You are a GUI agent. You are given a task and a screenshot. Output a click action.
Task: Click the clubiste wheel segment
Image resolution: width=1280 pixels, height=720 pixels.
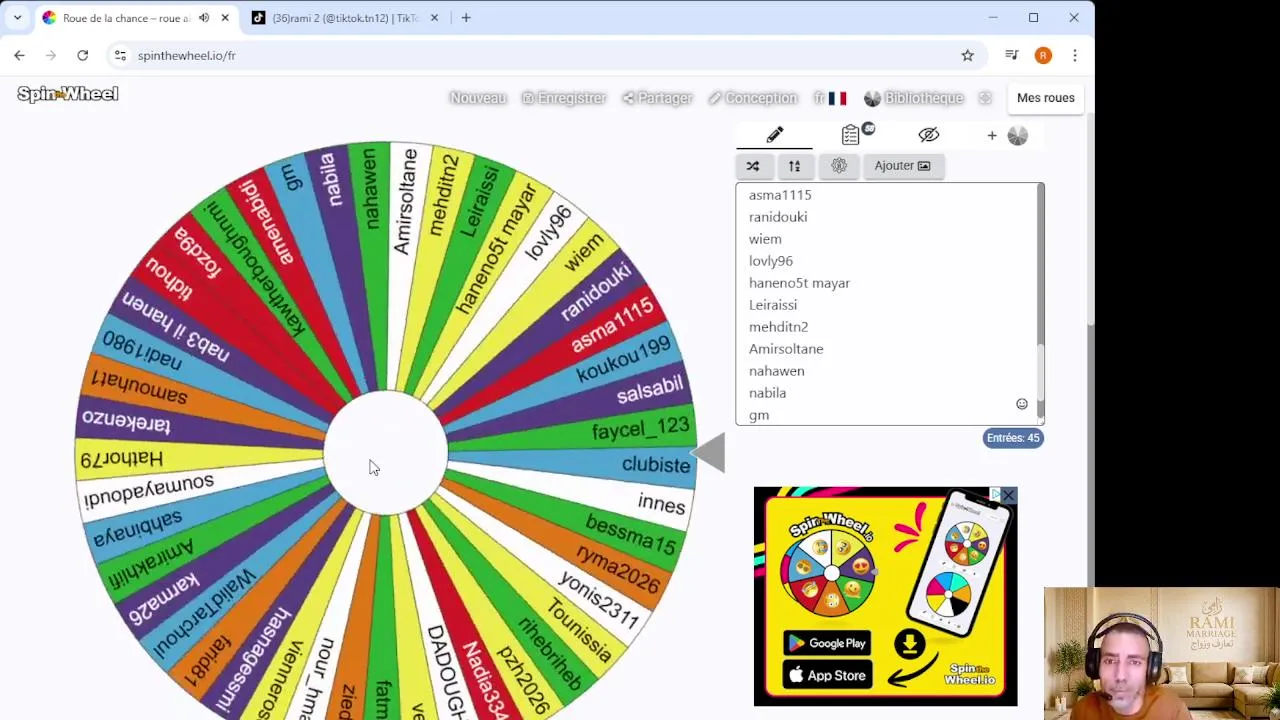click(x=655, y=465)
